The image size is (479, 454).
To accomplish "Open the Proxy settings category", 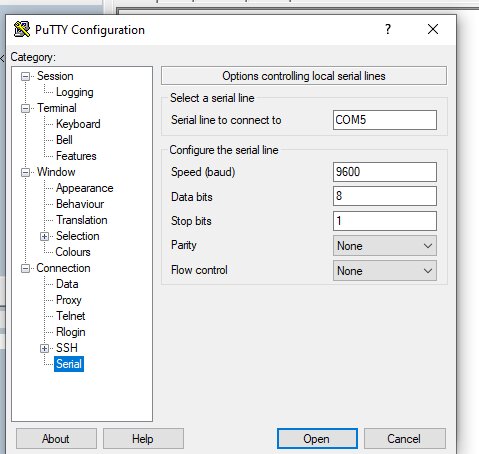I will pyautogui.click(x=68, y=300).
